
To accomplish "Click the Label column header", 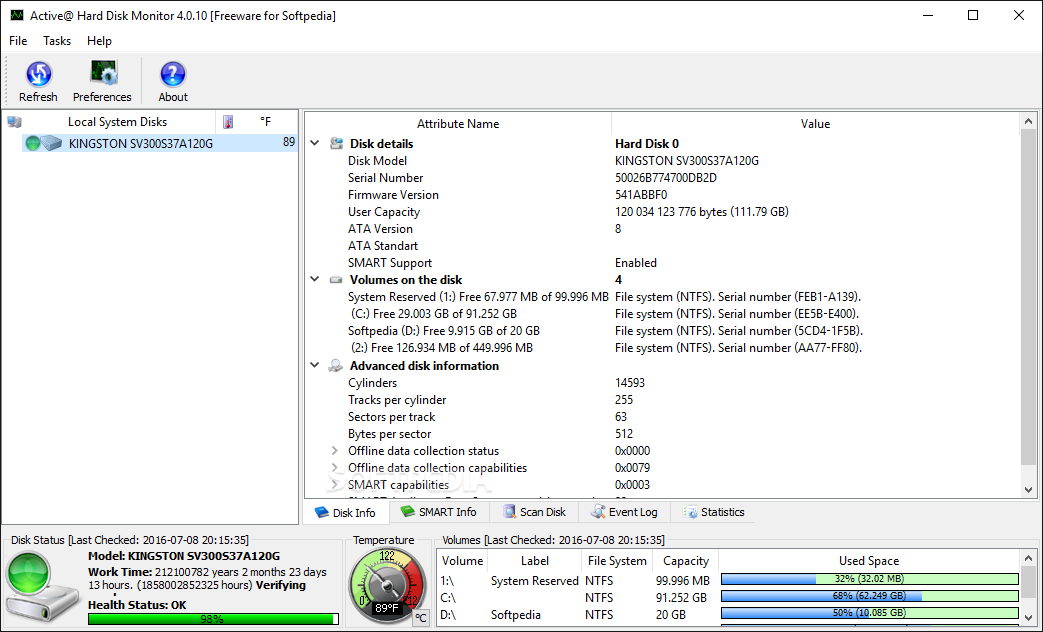I will tap(535, 561).
